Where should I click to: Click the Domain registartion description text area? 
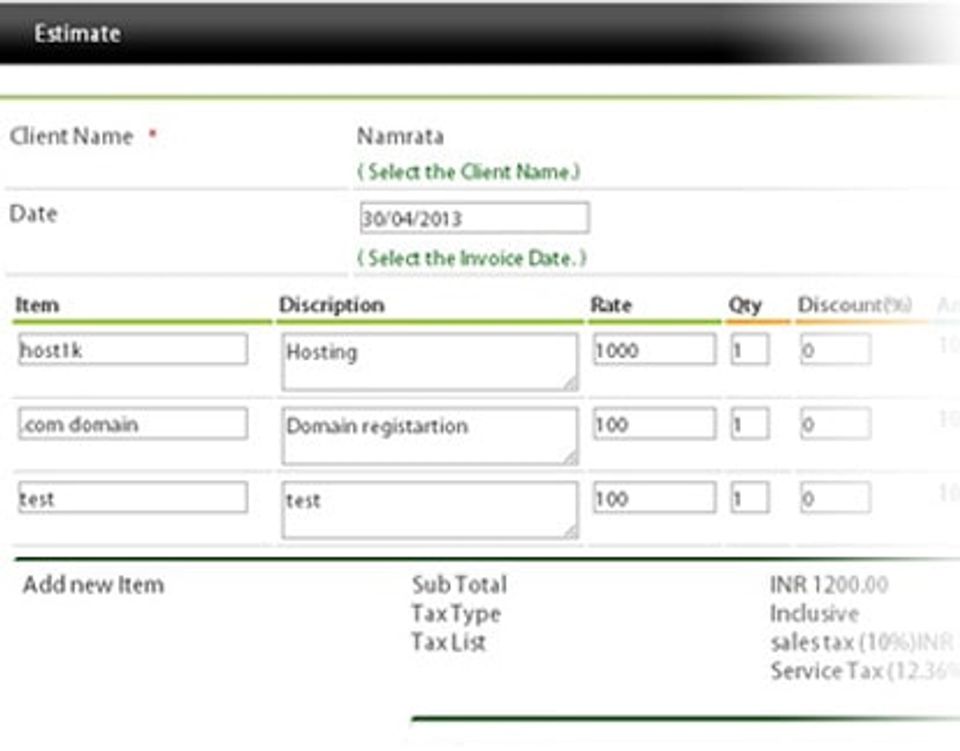point(430,436)
